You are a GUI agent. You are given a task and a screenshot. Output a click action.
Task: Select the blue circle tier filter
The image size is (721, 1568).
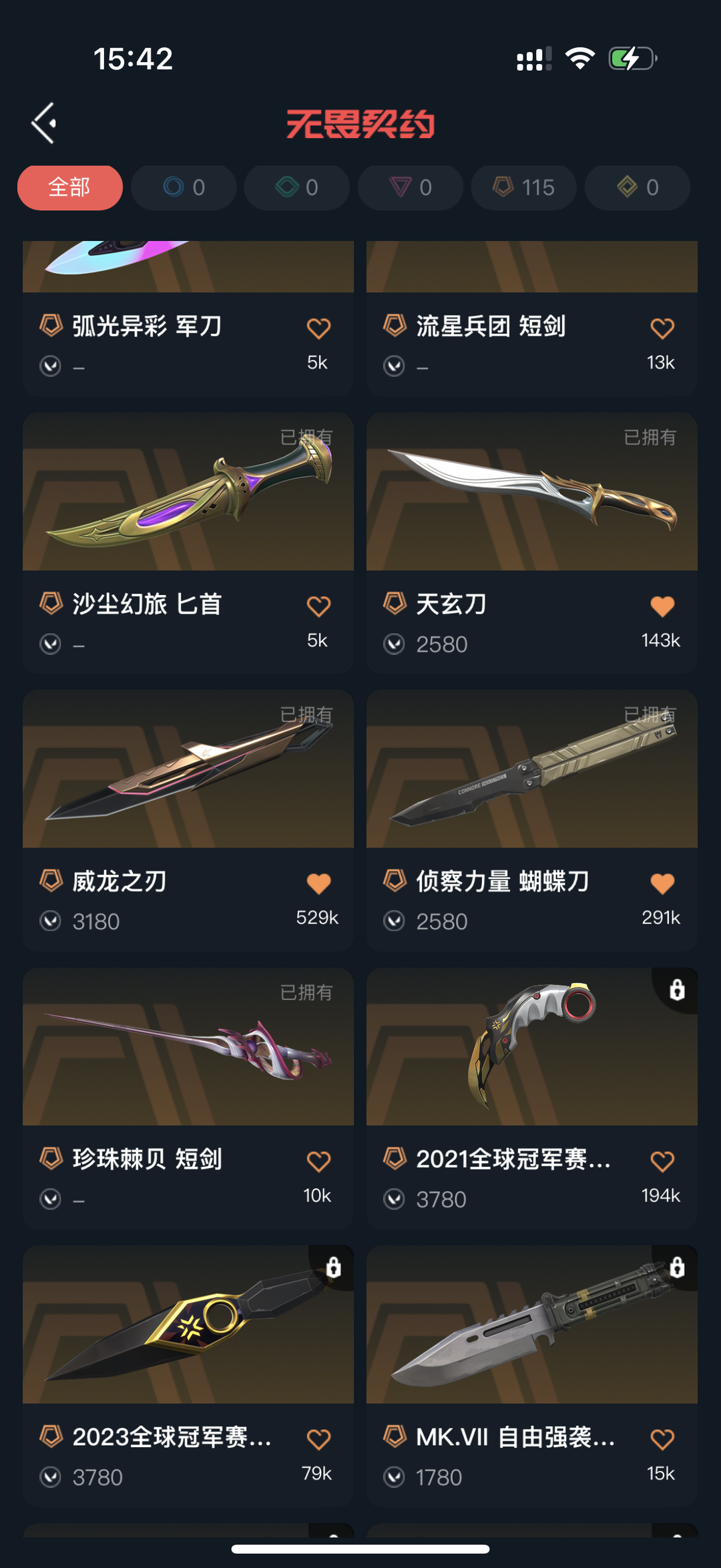tap(184, 188)
